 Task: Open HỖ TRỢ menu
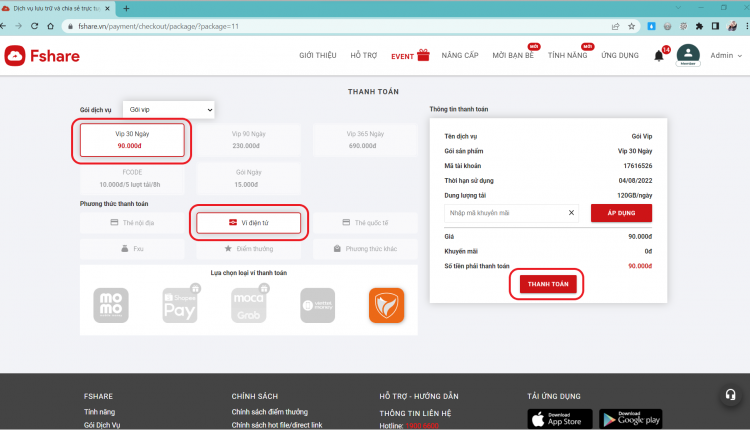[x=364, y=55]
